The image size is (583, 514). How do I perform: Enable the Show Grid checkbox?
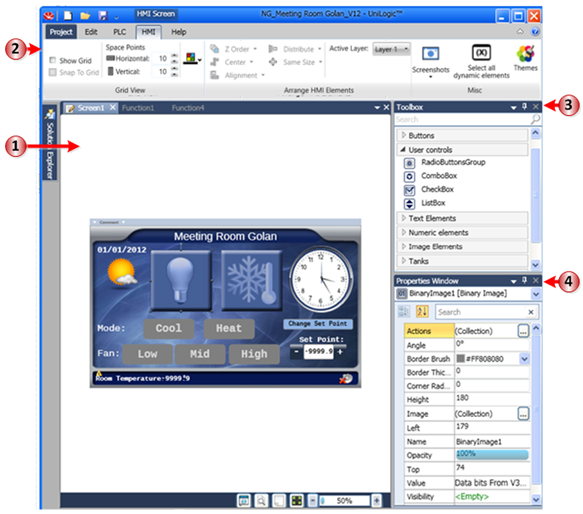(52, 60)
